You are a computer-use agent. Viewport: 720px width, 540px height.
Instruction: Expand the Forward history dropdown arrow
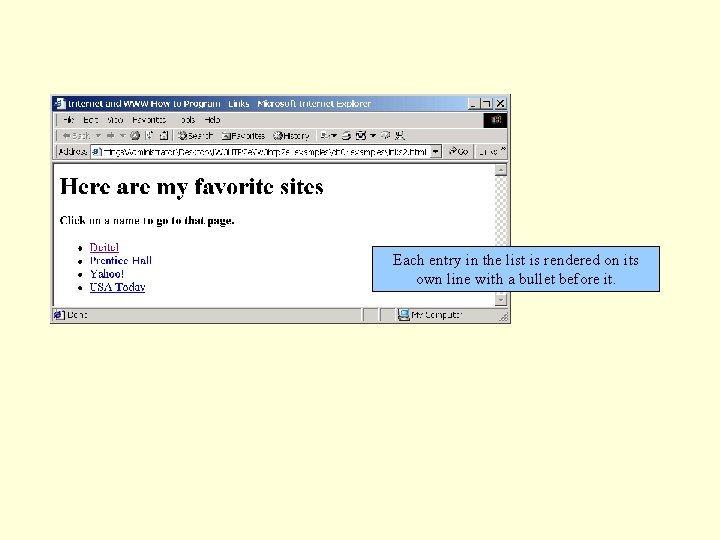[x=123, y=135]
